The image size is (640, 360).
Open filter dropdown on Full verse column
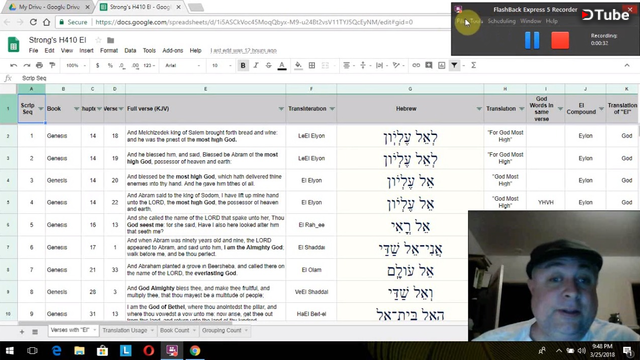tap(281, 109)
